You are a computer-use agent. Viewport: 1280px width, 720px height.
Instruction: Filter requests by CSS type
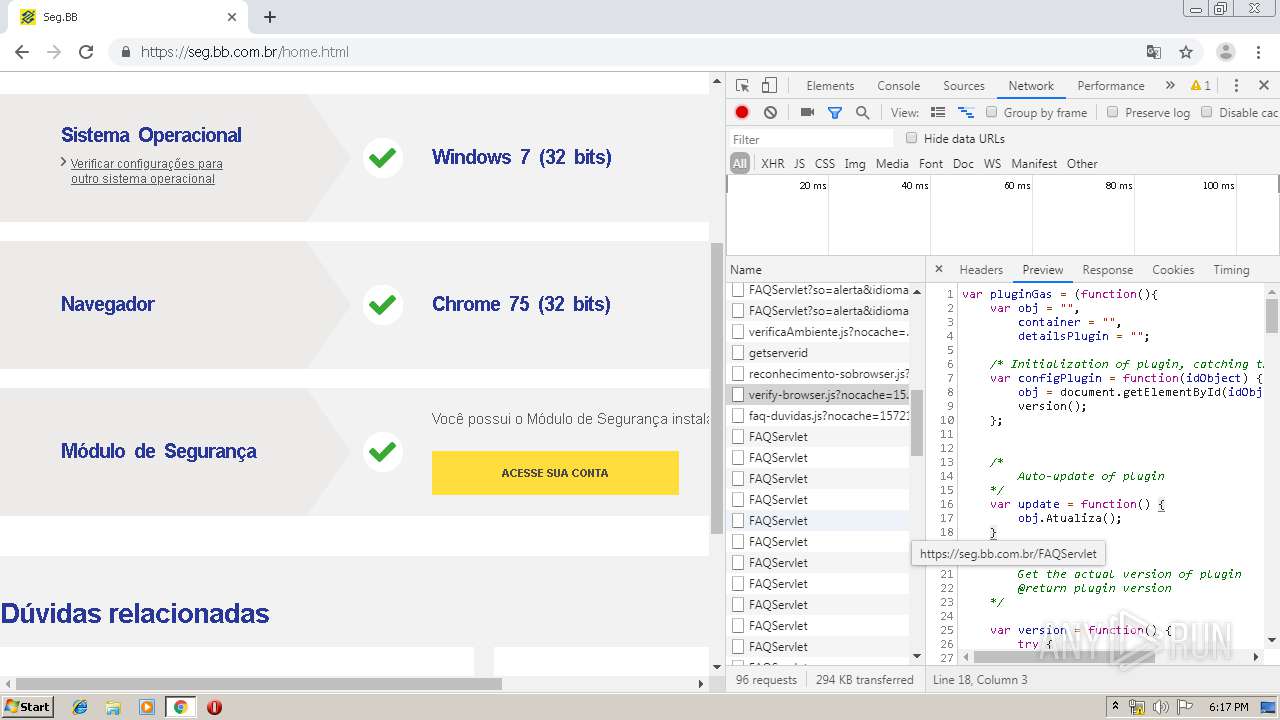tap(825, 164)
